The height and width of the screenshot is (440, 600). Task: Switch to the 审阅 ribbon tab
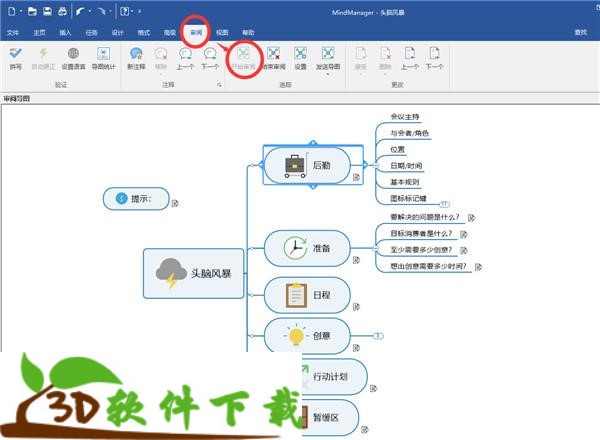(x=196, y=33)
